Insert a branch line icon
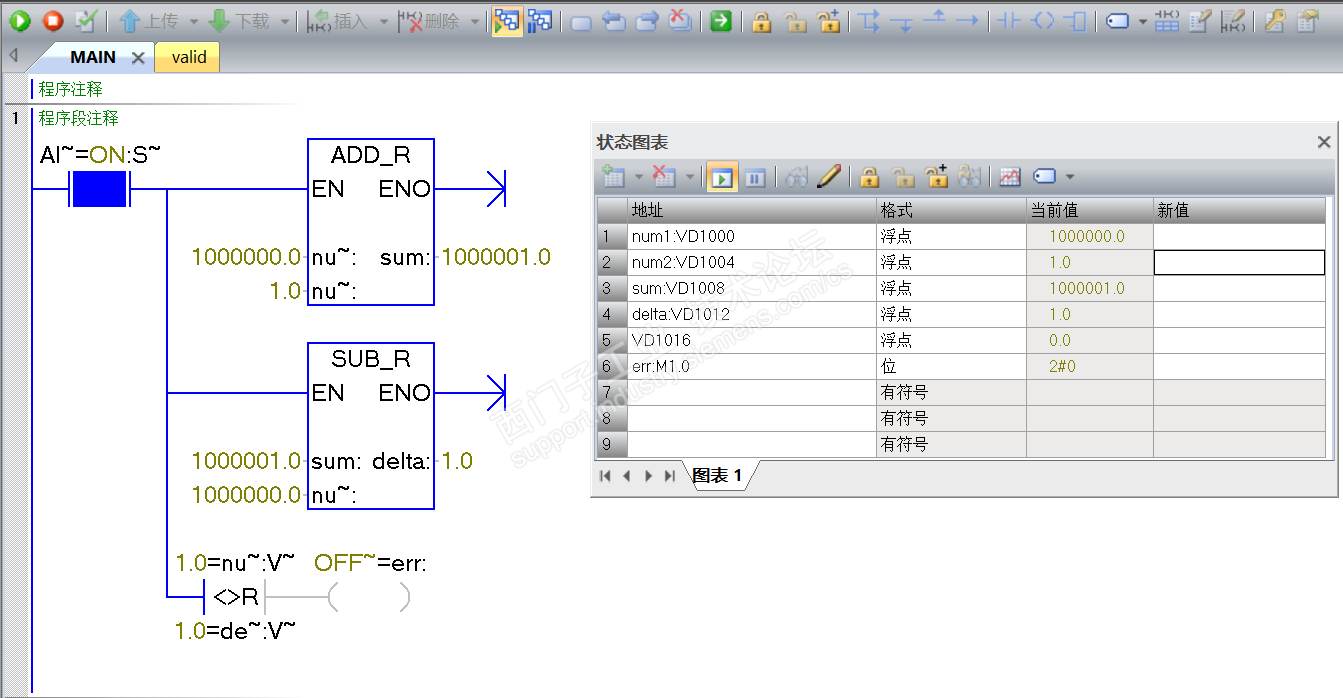This screenshot has height=698, width=1343. coord(869,21)
